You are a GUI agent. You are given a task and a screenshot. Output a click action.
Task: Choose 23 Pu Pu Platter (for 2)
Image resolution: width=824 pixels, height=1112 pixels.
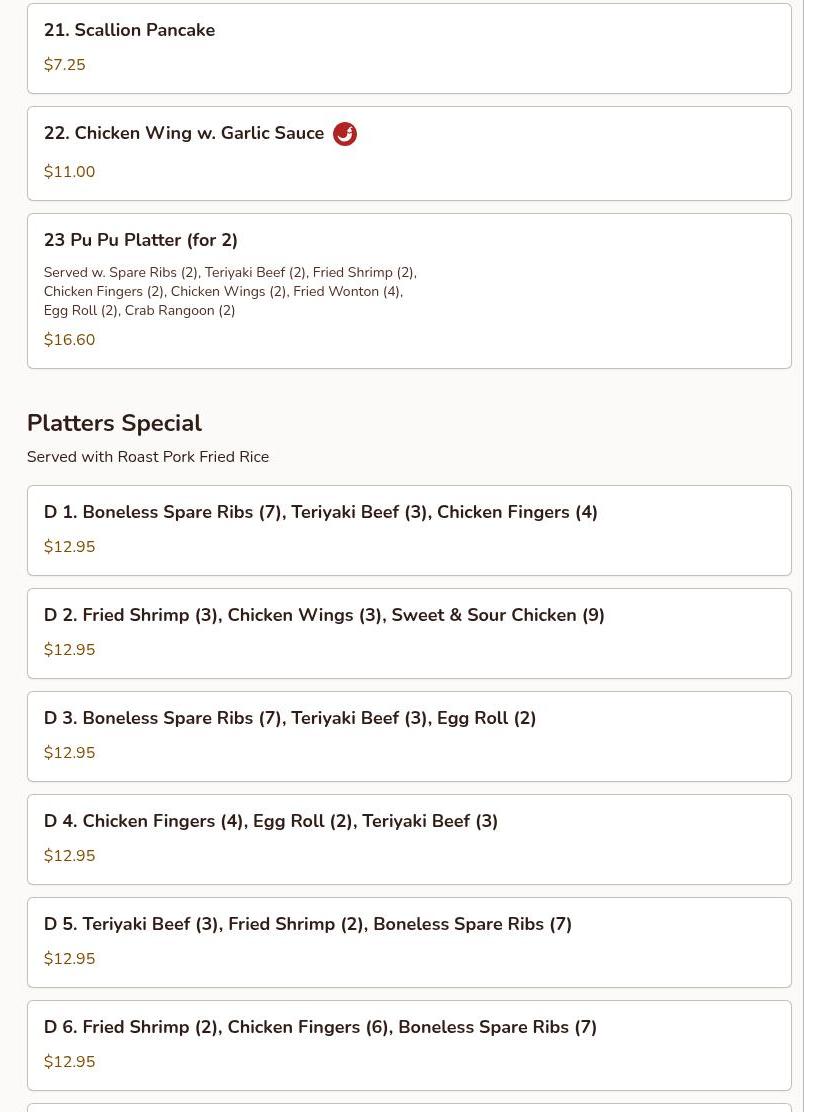141,240
